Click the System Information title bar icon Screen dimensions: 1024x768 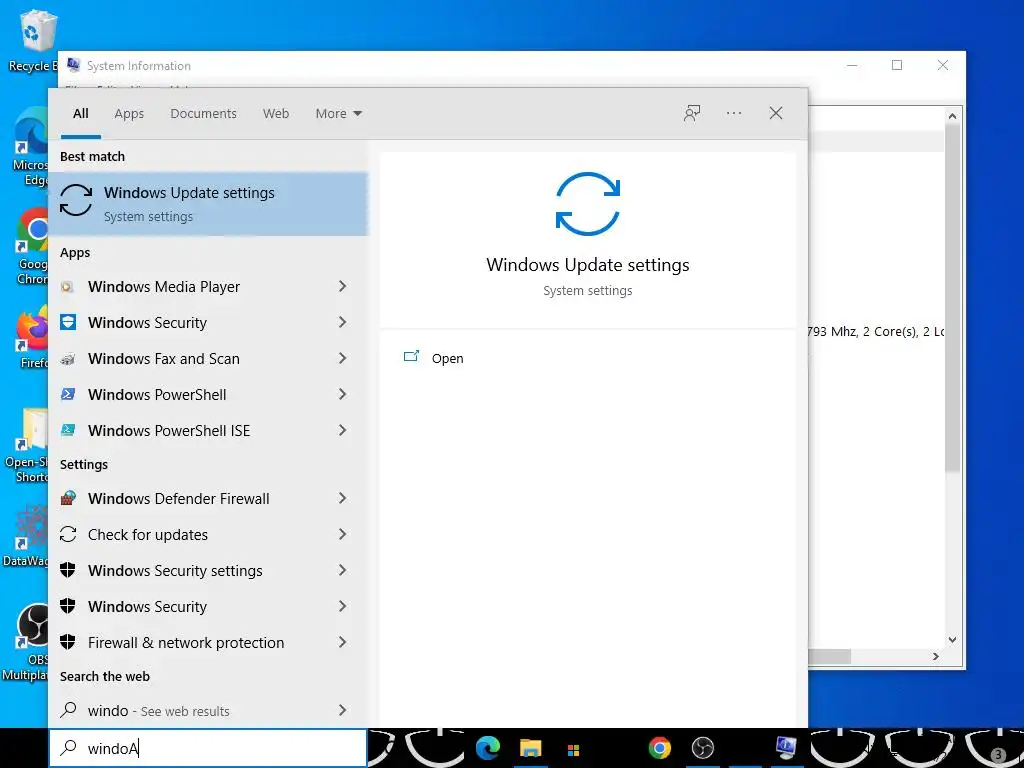click(74, 65)
